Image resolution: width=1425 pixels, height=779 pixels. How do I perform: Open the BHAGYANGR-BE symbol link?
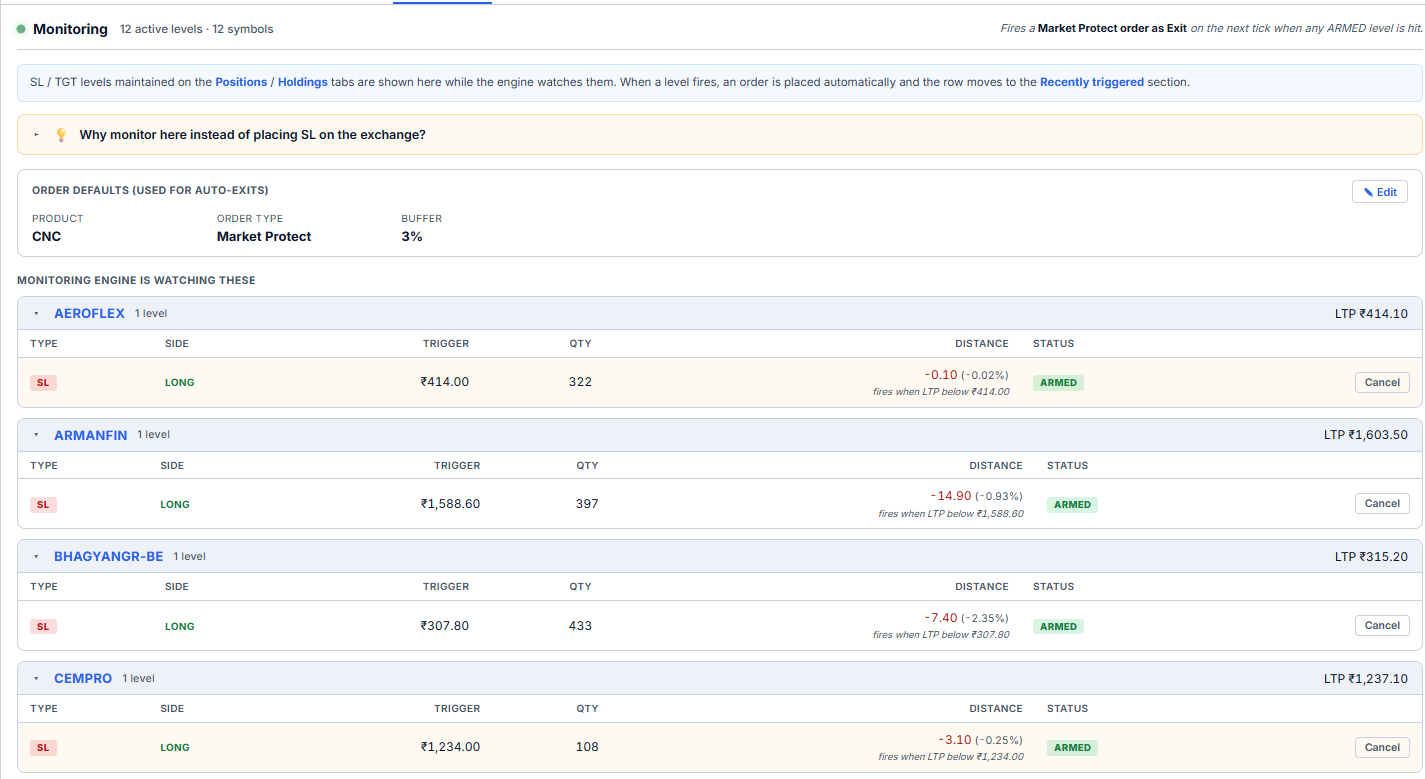point(108,556)
